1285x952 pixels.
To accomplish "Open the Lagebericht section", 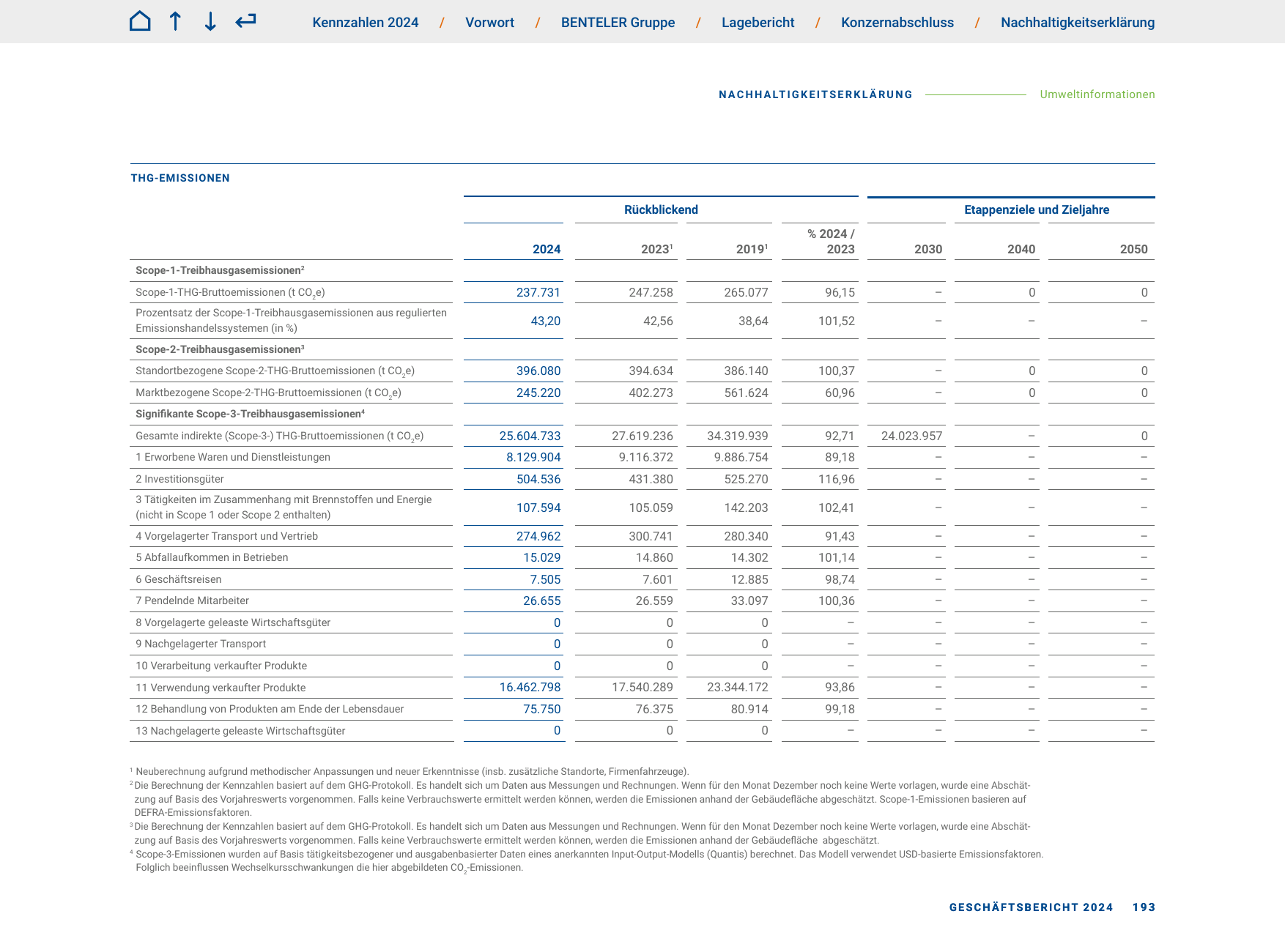I will [758, 23].
